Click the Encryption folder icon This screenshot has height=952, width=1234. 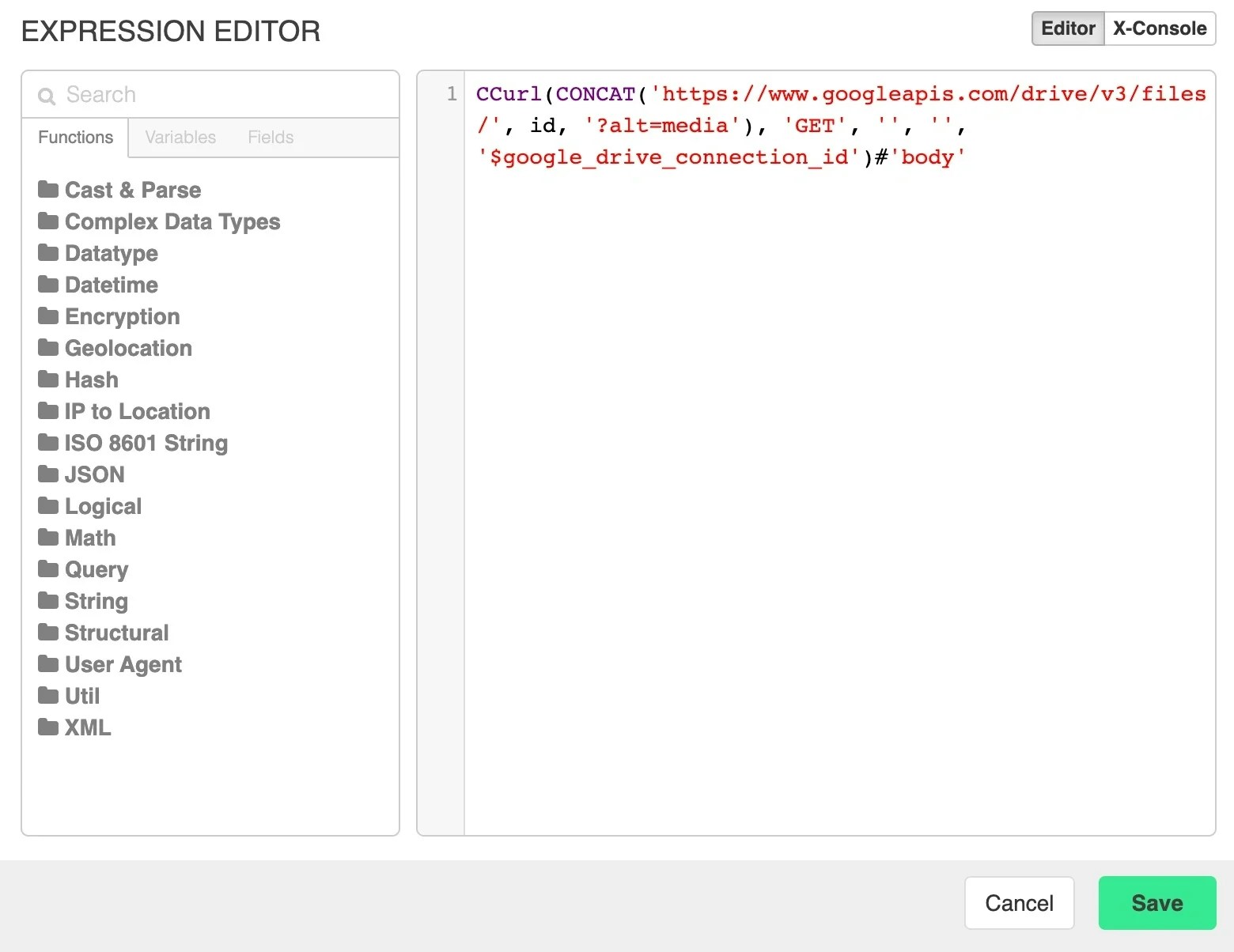click(47, 316)
